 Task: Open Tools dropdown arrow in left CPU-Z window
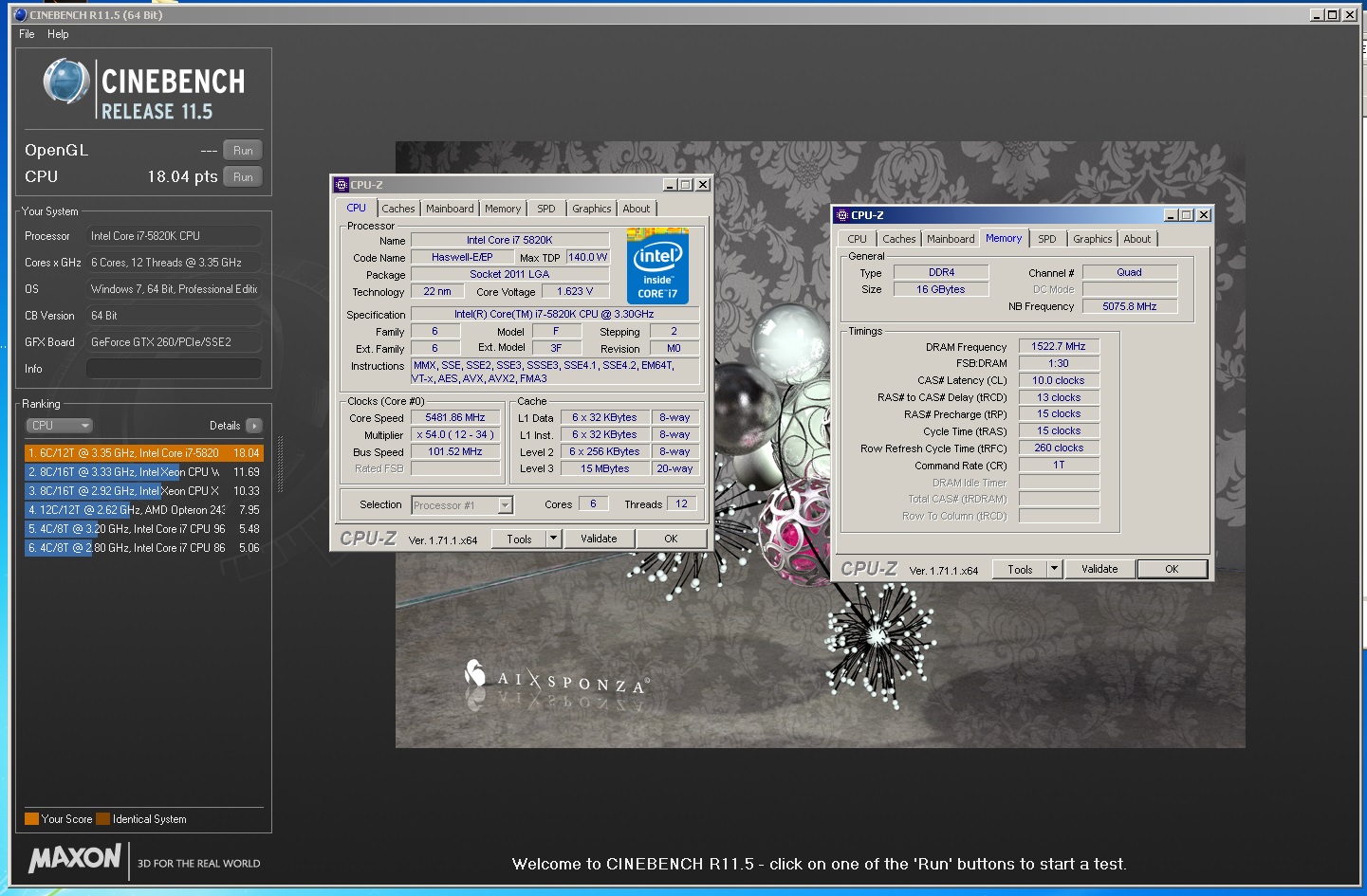[x=554, y=539]
